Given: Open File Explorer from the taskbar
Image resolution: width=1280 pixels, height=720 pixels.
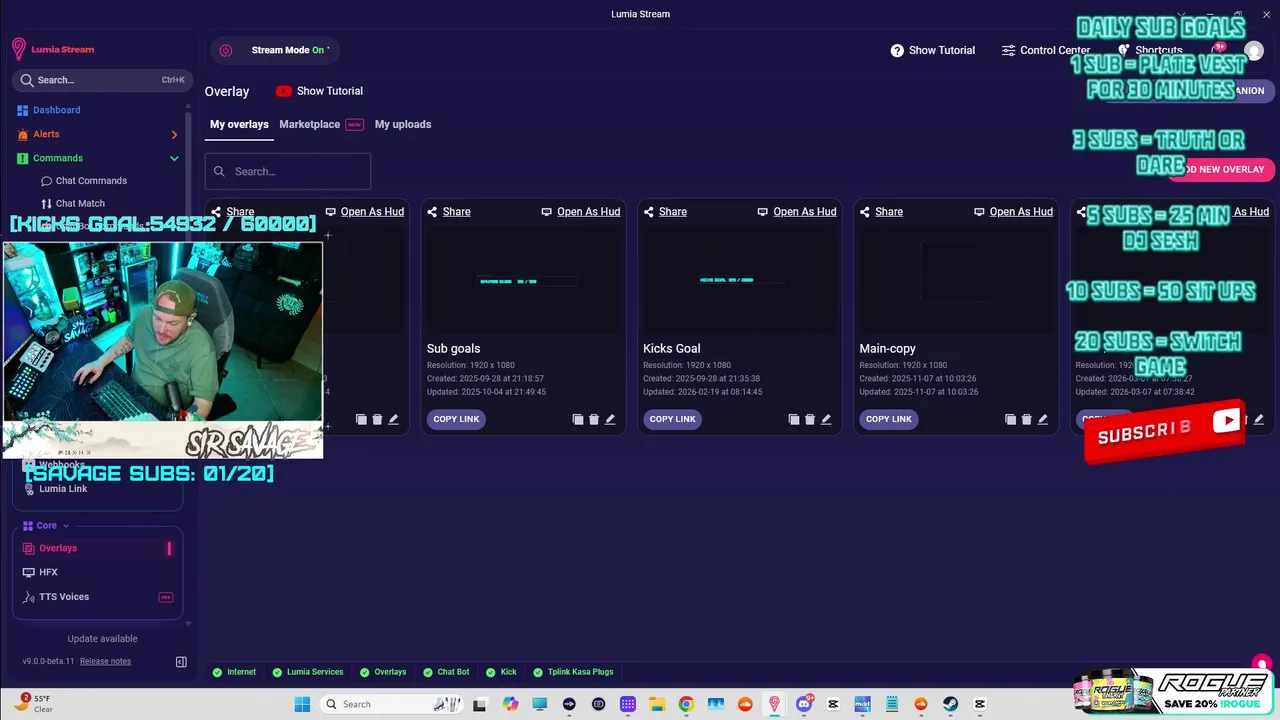Looking at the screenshot, I should point(657,704).
